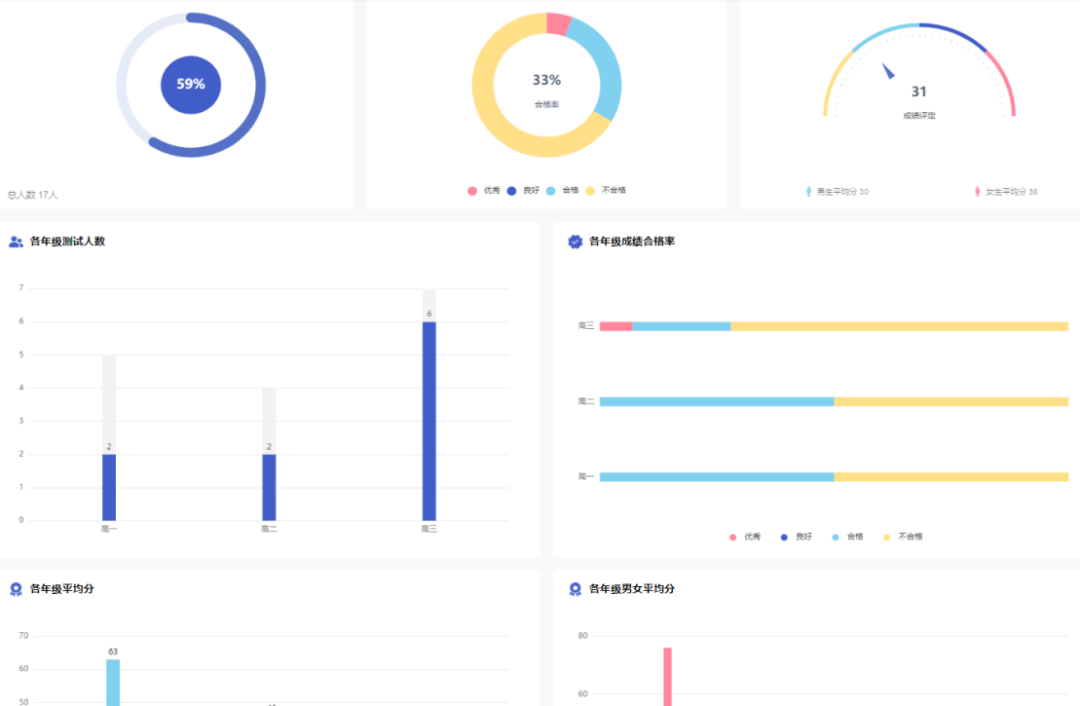Viewport: 1080px width, 706px height.
Task: Click the 高二 x-axis label in 各年级测试人数
Action: [269, 529]
